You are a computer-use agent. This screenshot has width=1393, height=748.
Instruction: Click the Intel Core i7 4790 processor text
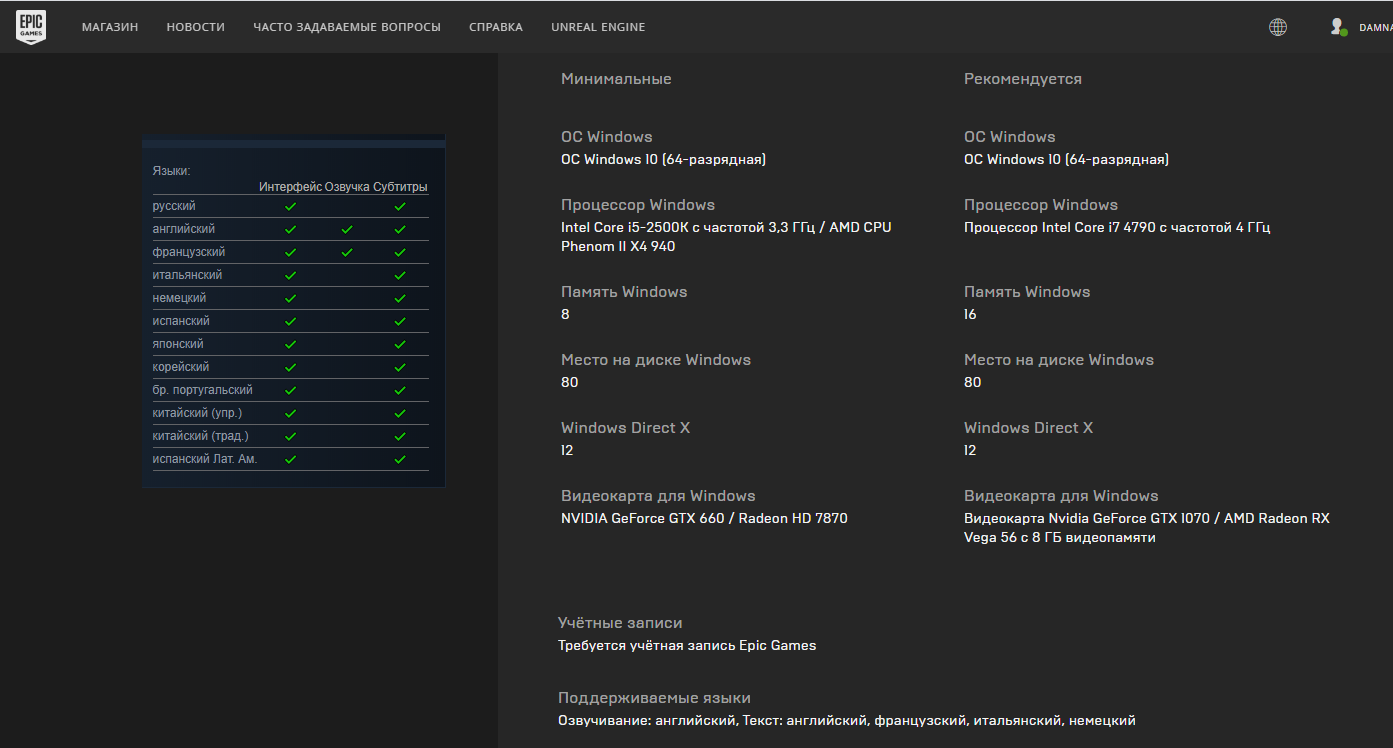coord(1117,227)
